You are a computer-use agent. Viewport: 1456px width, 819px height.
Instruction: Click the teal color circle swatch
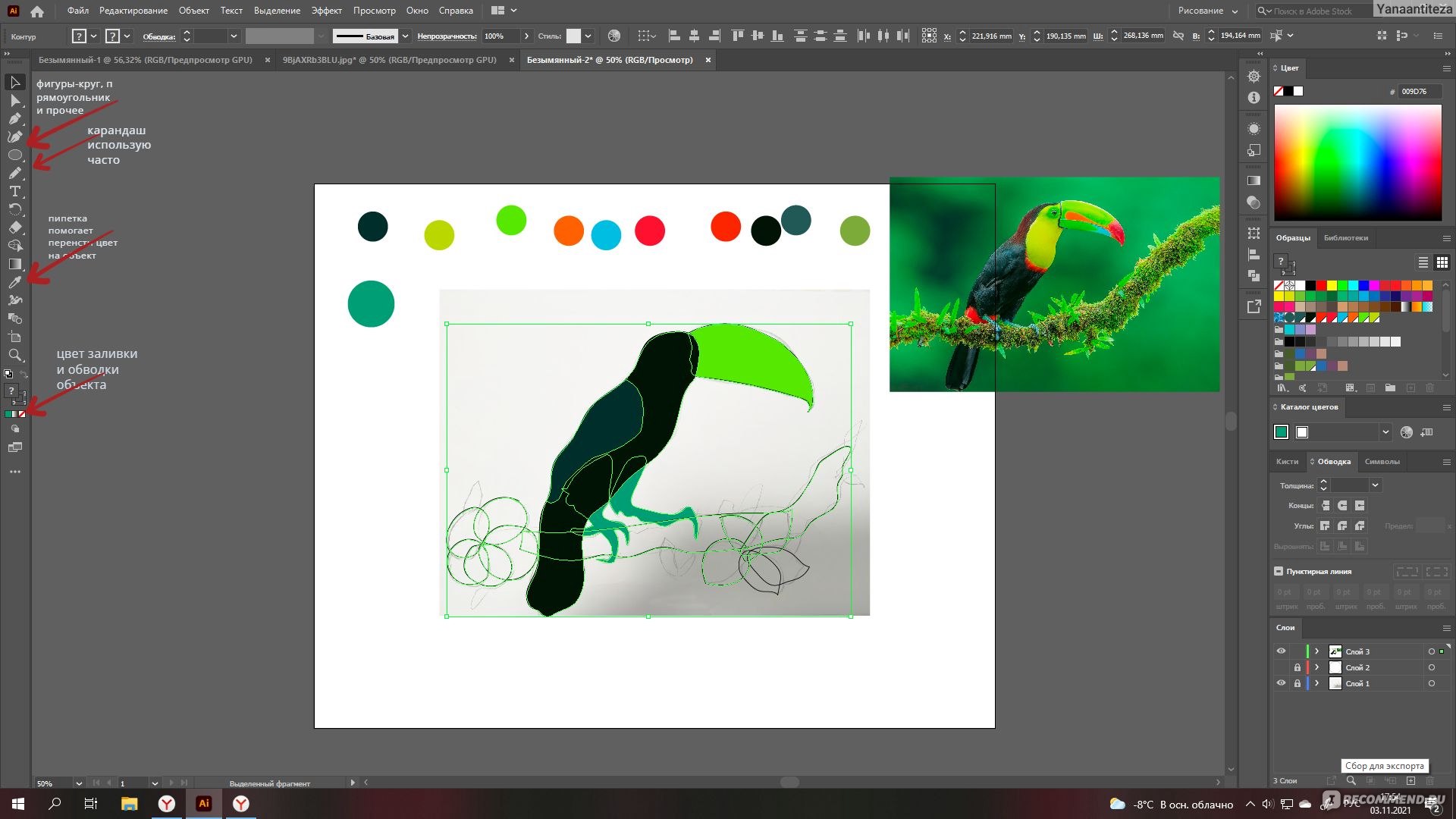tap(370, 303)
